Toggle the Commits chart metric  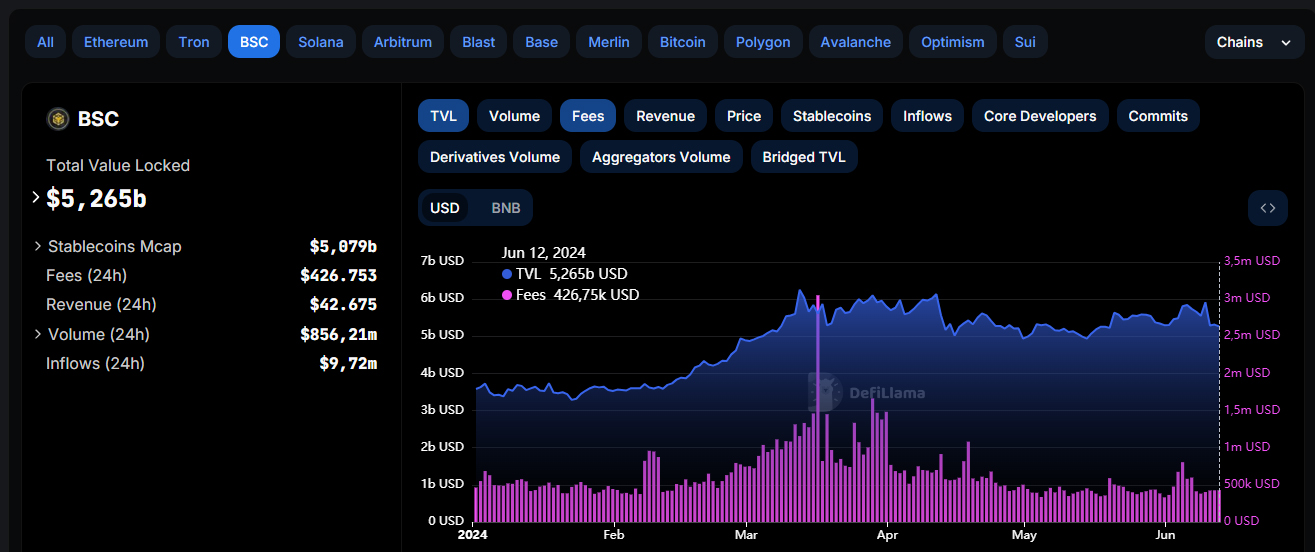(x=1158, y=116)
